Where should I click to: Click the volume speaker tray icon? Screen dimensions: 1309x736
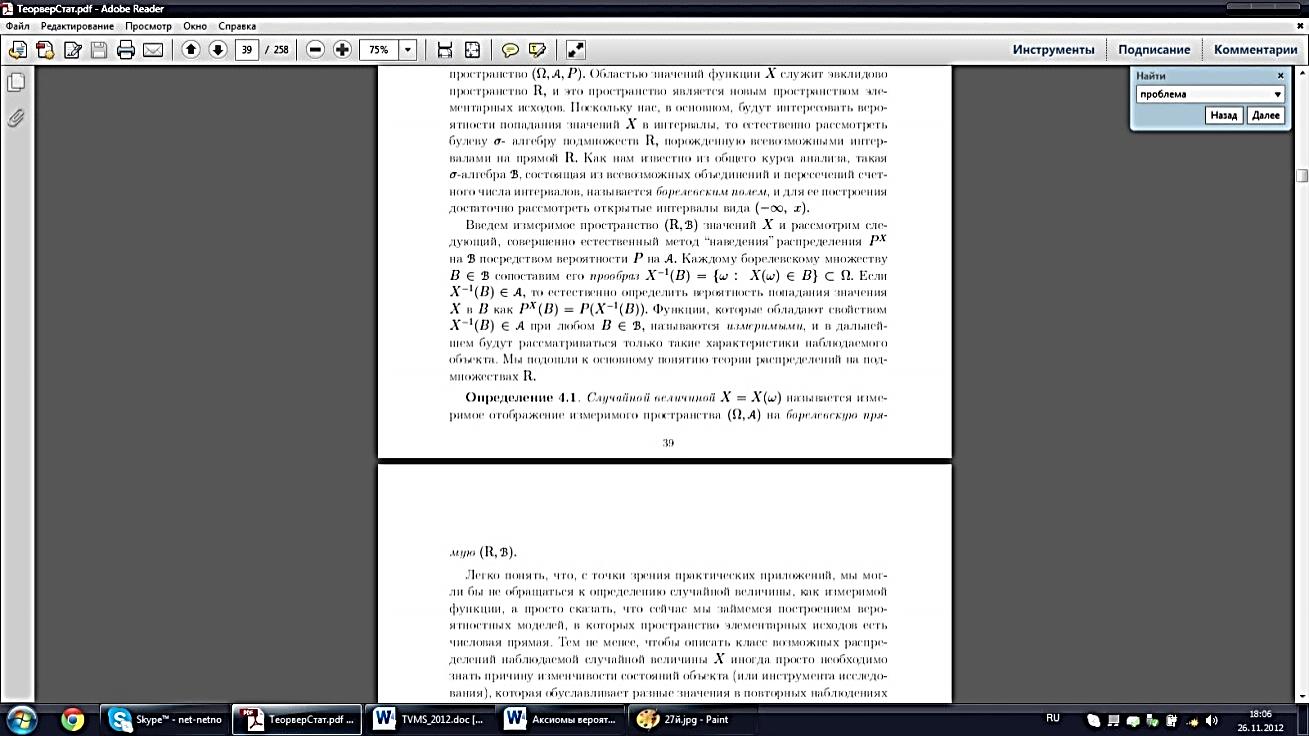tap(1212, 719)
